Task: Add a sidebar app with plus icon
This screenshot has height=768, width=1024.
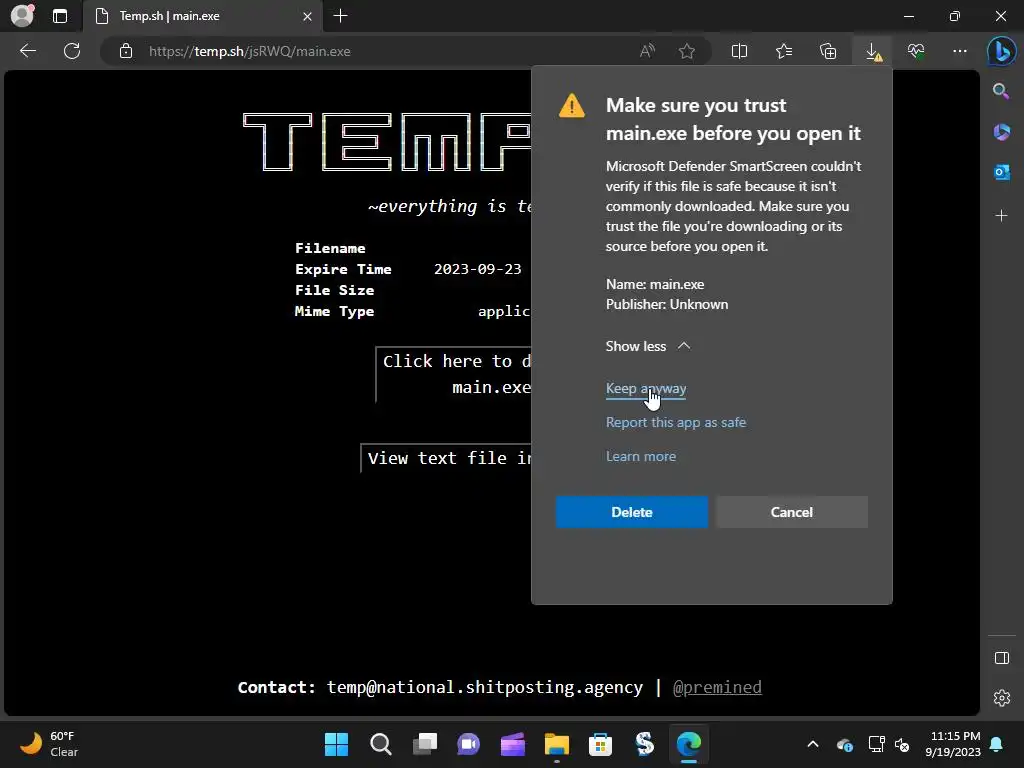Action: [x=1001, y=216]
